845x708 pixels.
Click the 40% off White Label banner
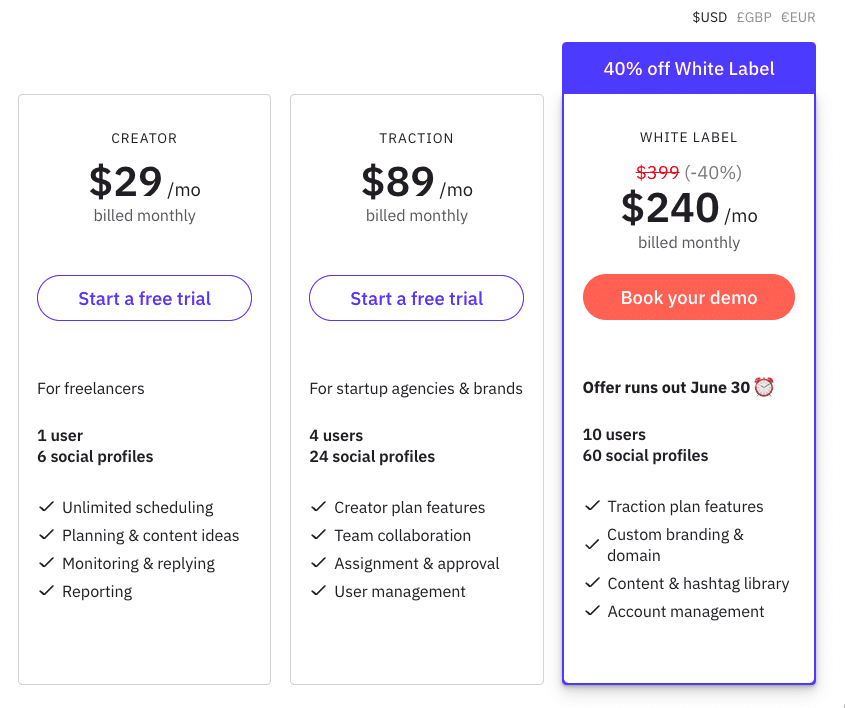[x=689, y=69]
